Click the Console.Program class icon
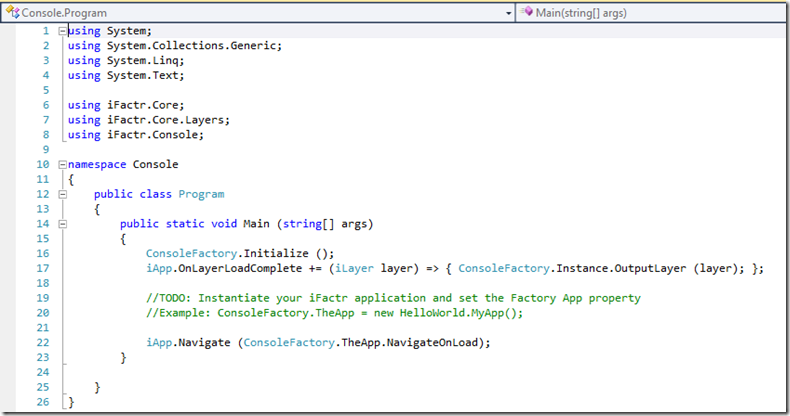The height and width of the screenshot is (416, 790). 13,13
